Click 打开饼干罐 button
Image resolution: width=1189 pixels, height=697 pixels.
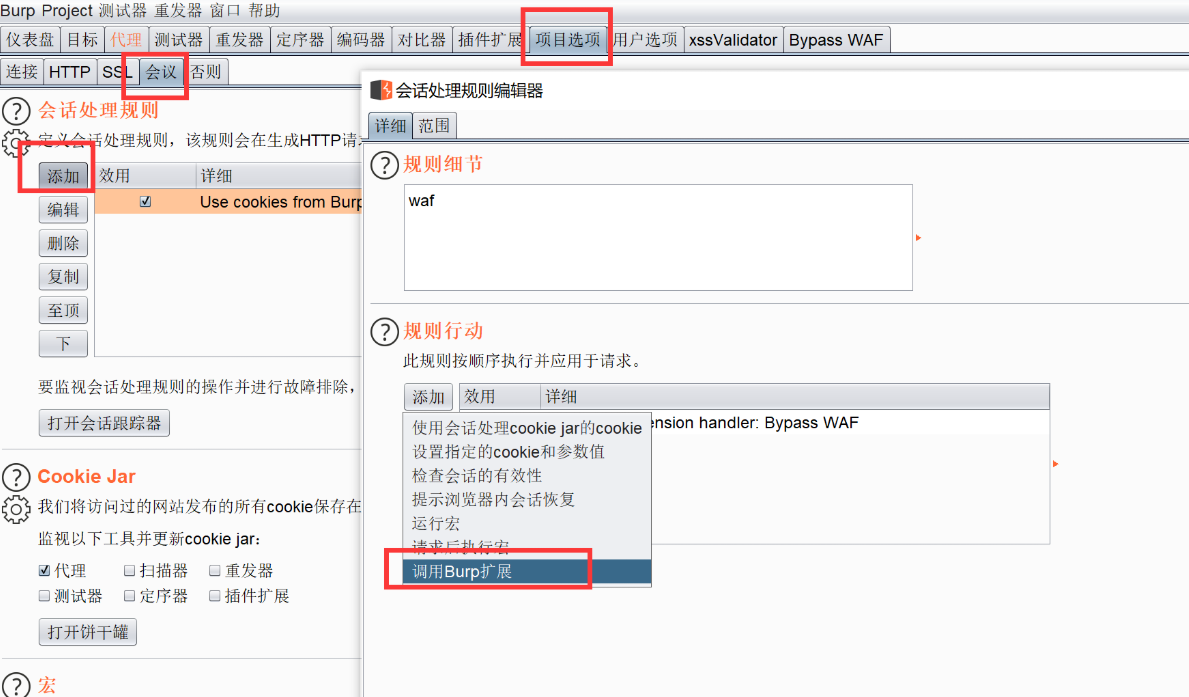(88, 632)
